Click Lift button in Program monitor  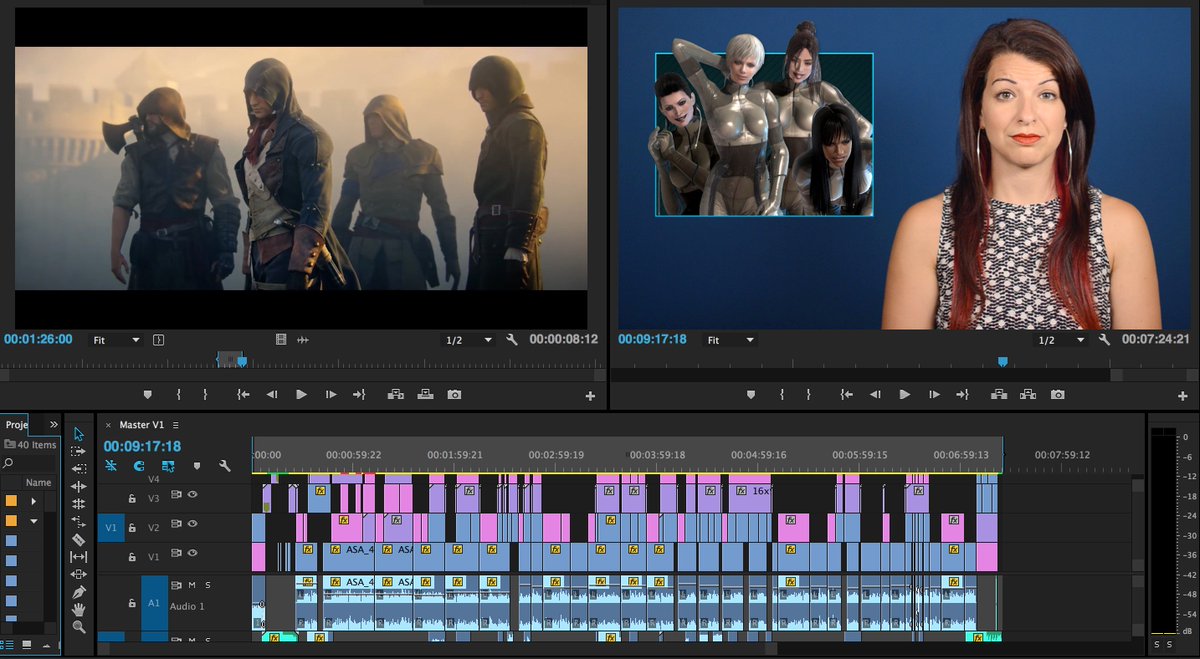coord(999,395)
